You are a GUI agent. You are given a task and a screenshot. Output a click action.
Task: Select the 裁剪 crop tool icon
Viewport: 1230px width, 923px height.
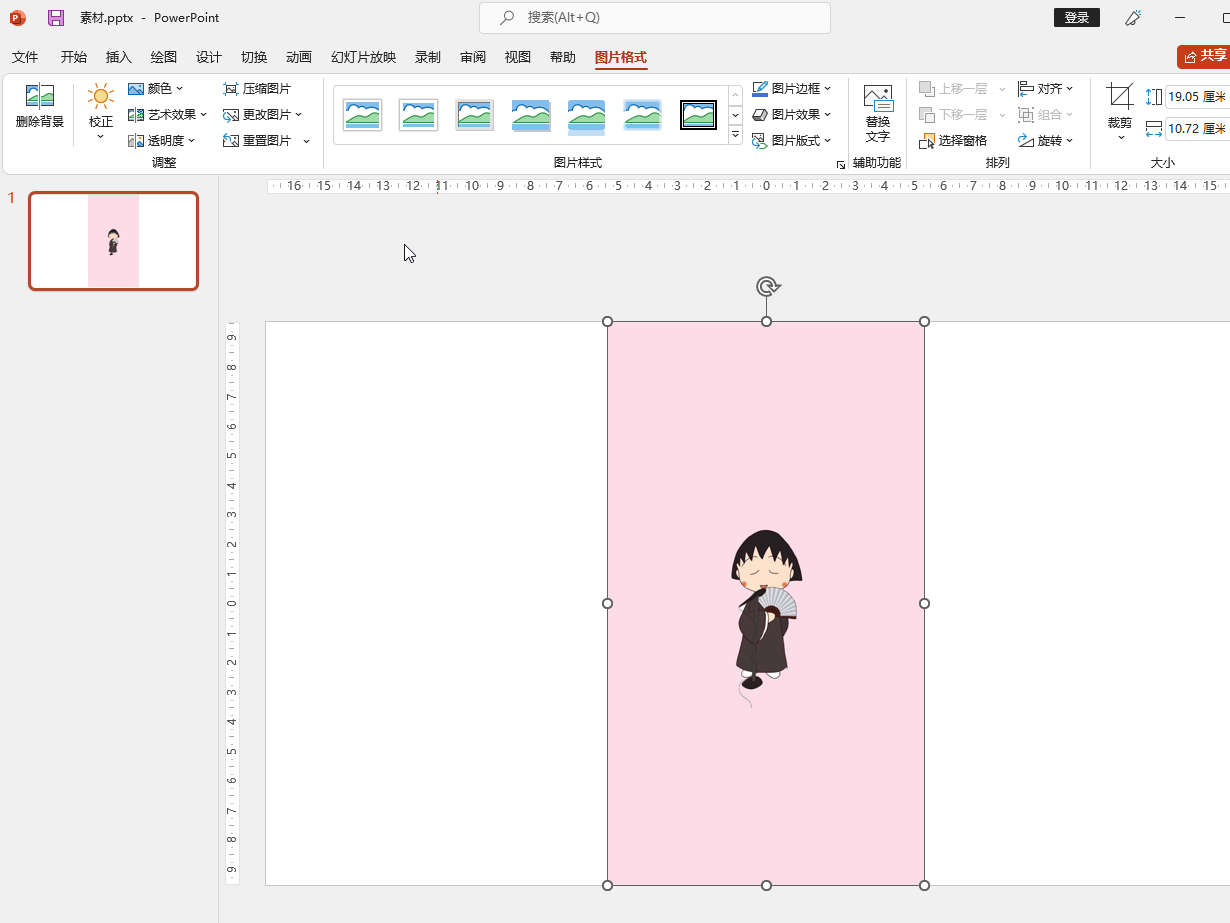click(x=1119, y=97)
